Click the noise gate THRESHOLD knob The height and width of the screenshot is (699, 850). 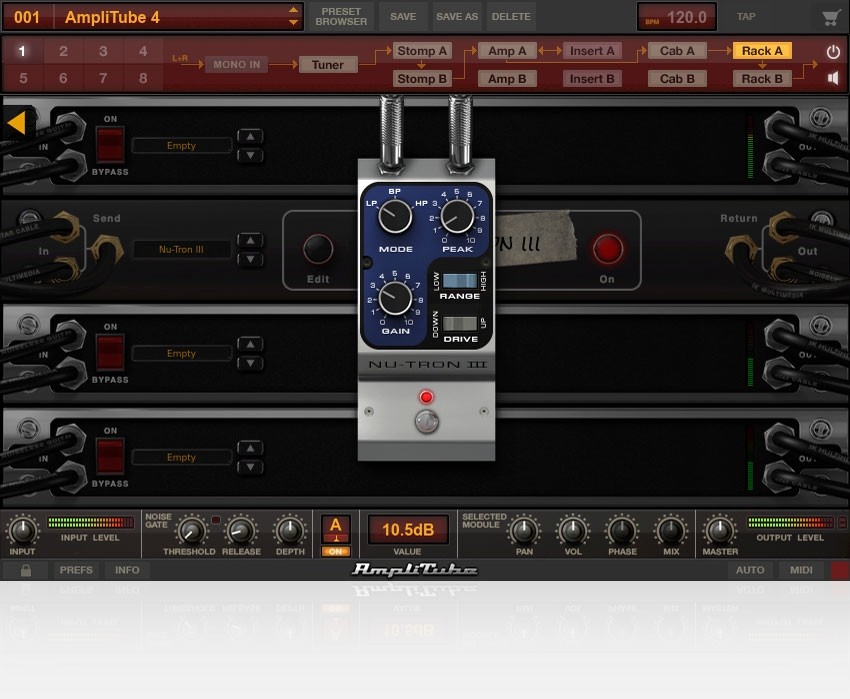pos(190,530)
